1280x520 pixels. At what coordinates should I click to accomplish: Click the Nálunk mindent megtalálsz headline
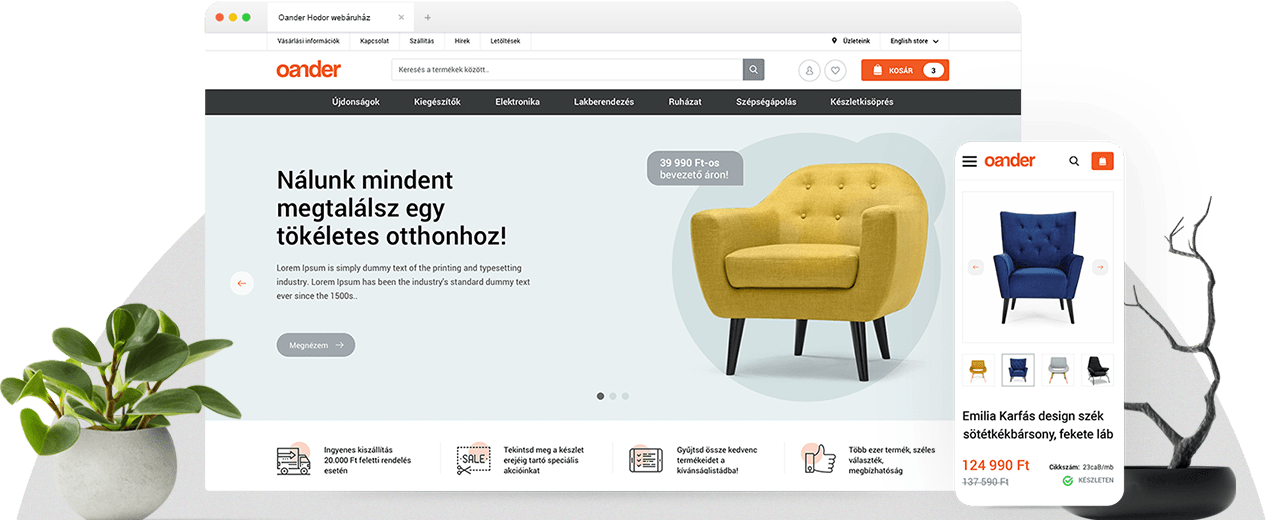point(391,208)
